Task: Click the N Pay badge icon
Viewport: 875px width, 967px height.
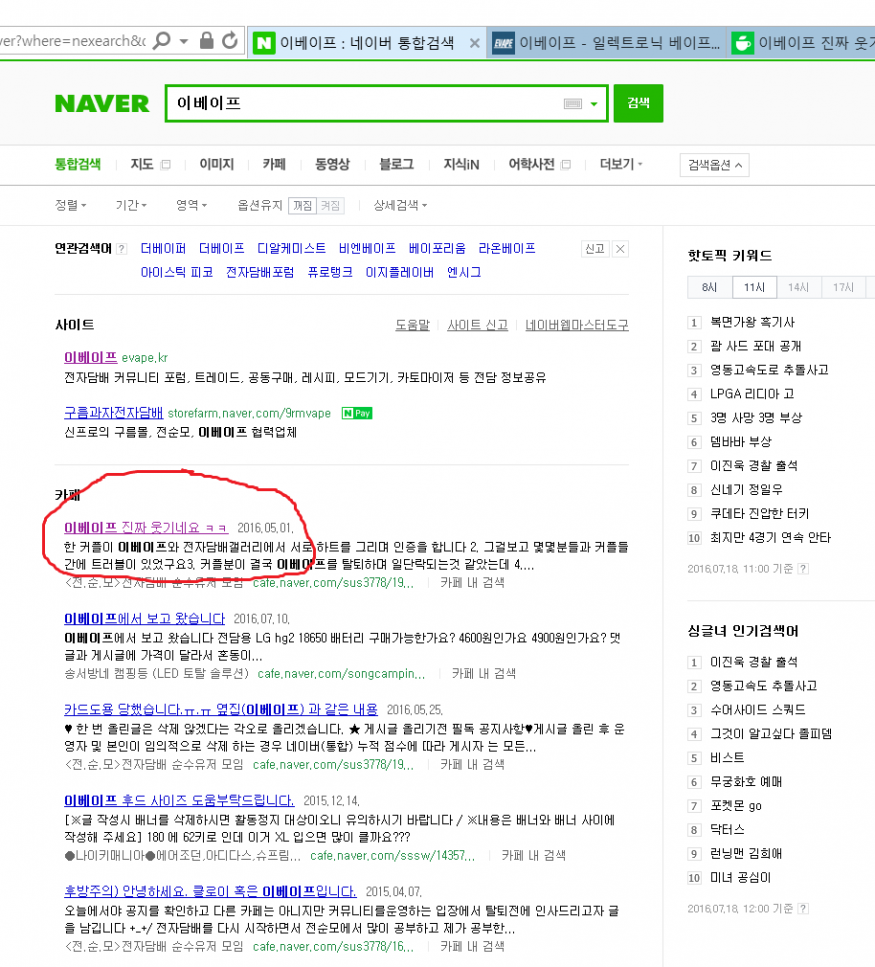Action: [356, 412]
